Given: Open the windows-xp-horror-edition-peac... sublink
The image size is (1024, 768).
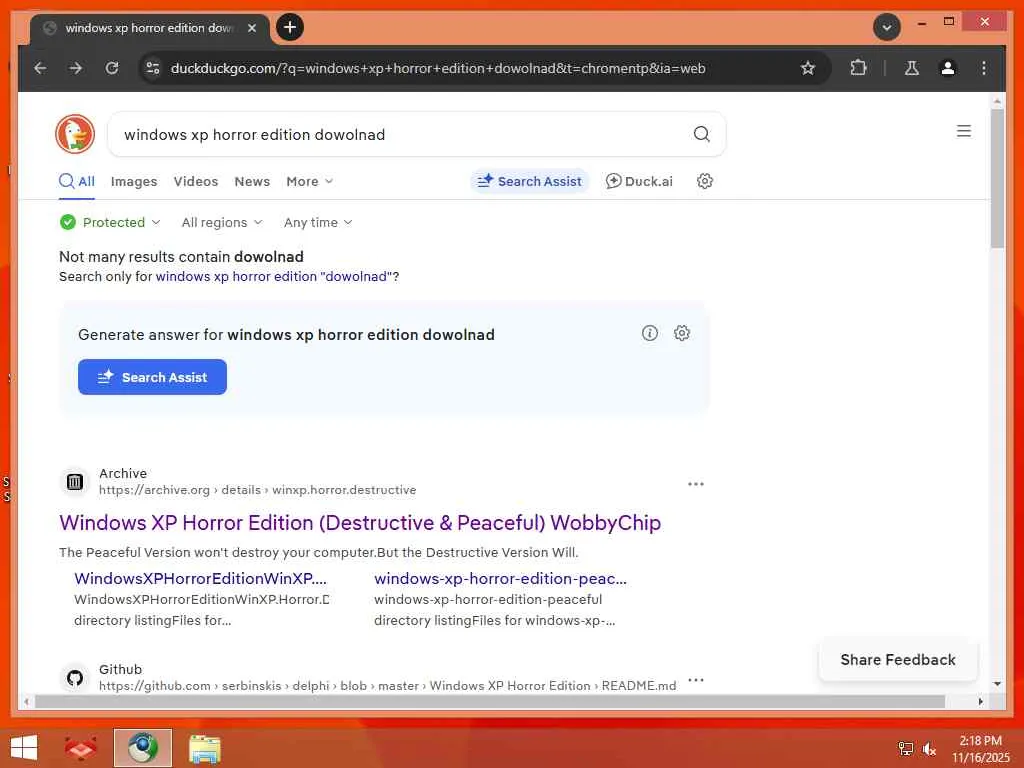Looking at the screenshot, I should coord(500,578).
